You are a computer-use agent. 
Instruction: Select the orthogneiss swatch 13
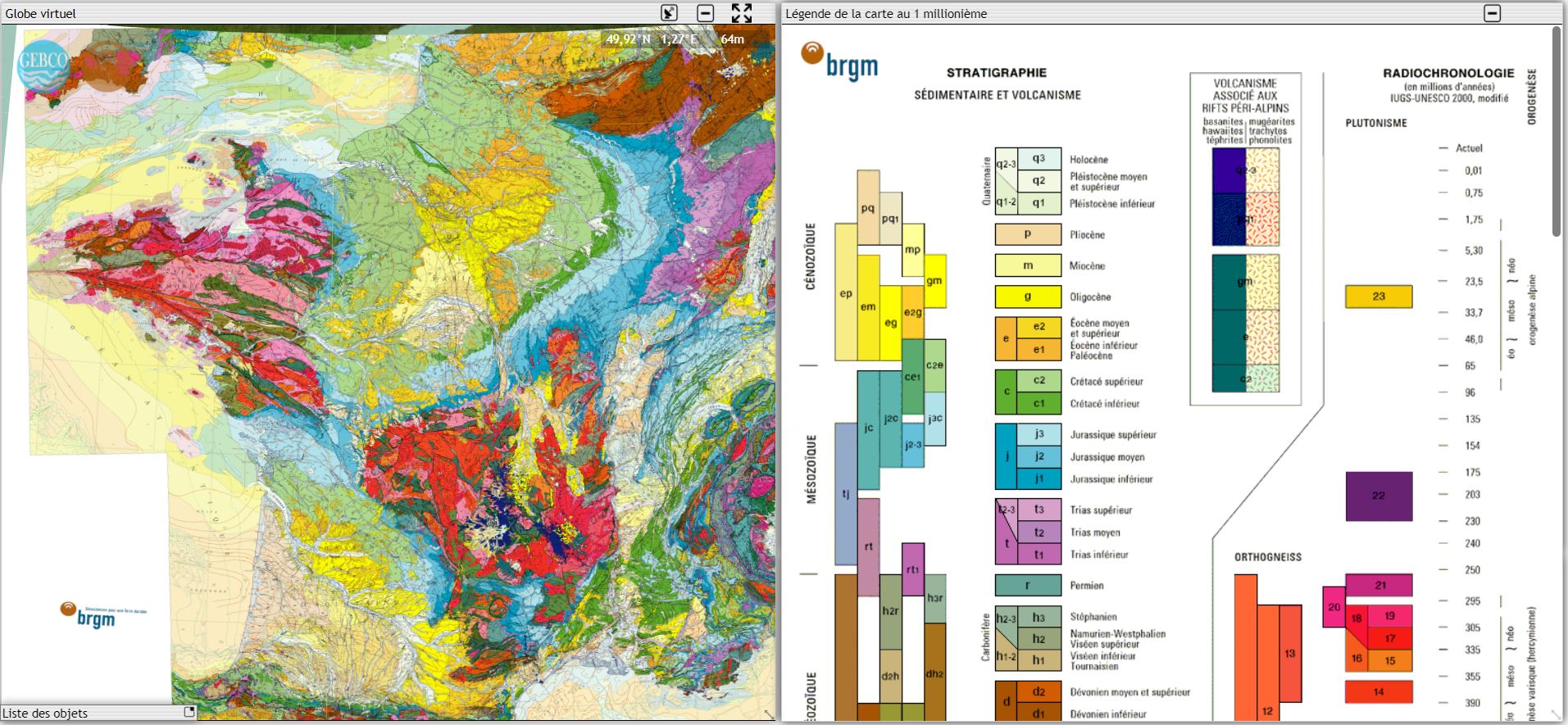[x=1290, y=654]
